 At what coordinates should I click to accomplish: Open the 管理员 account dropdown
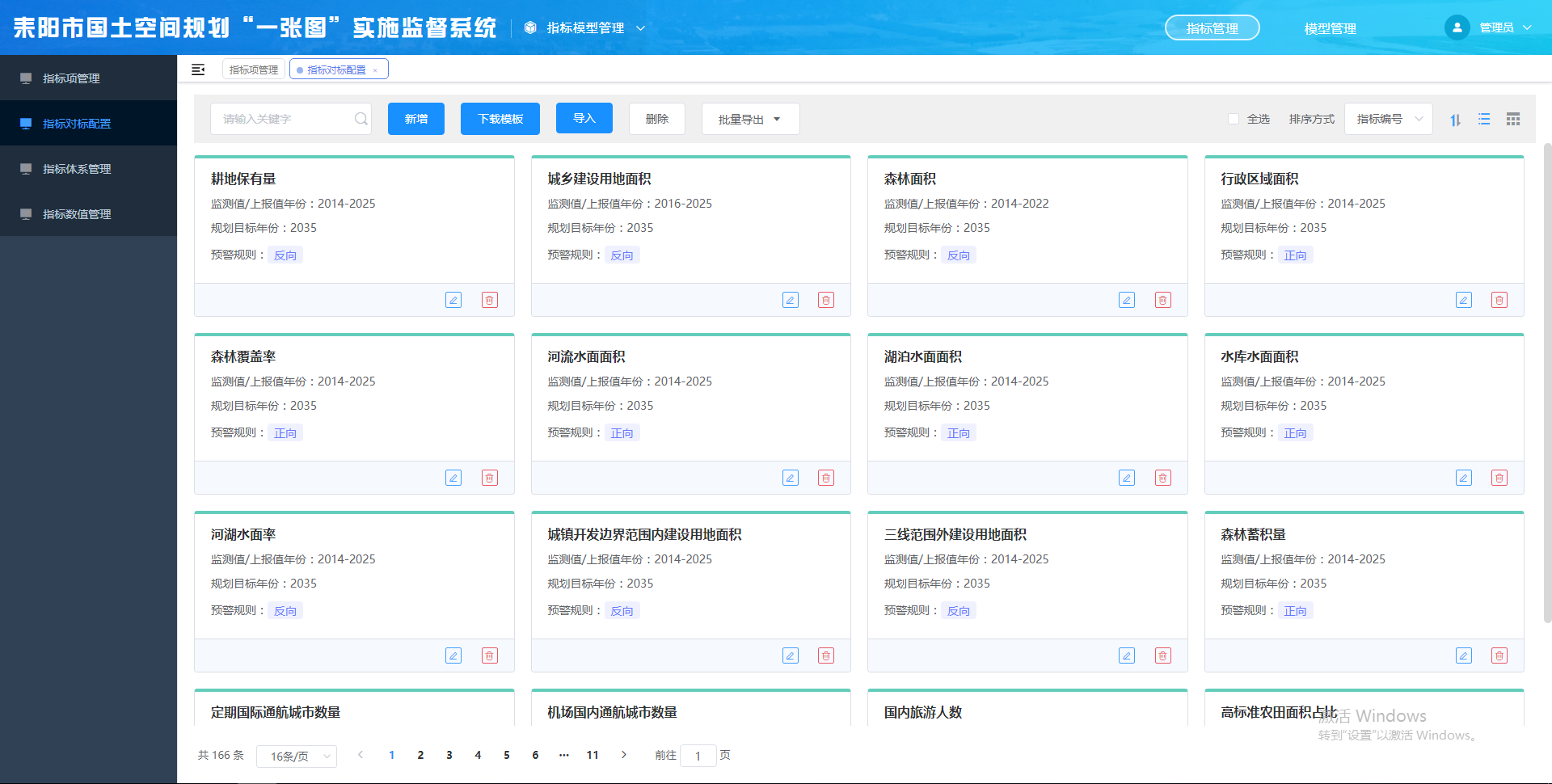(x=1505, y=27)
